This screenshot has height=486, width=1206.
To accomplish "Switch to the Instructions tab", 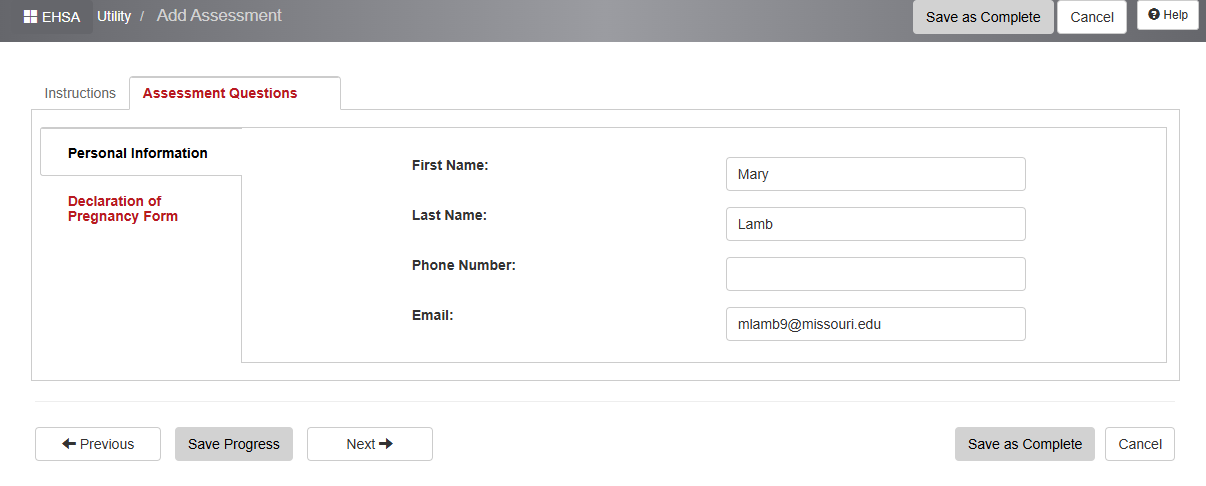I will [x=80, y=93].
